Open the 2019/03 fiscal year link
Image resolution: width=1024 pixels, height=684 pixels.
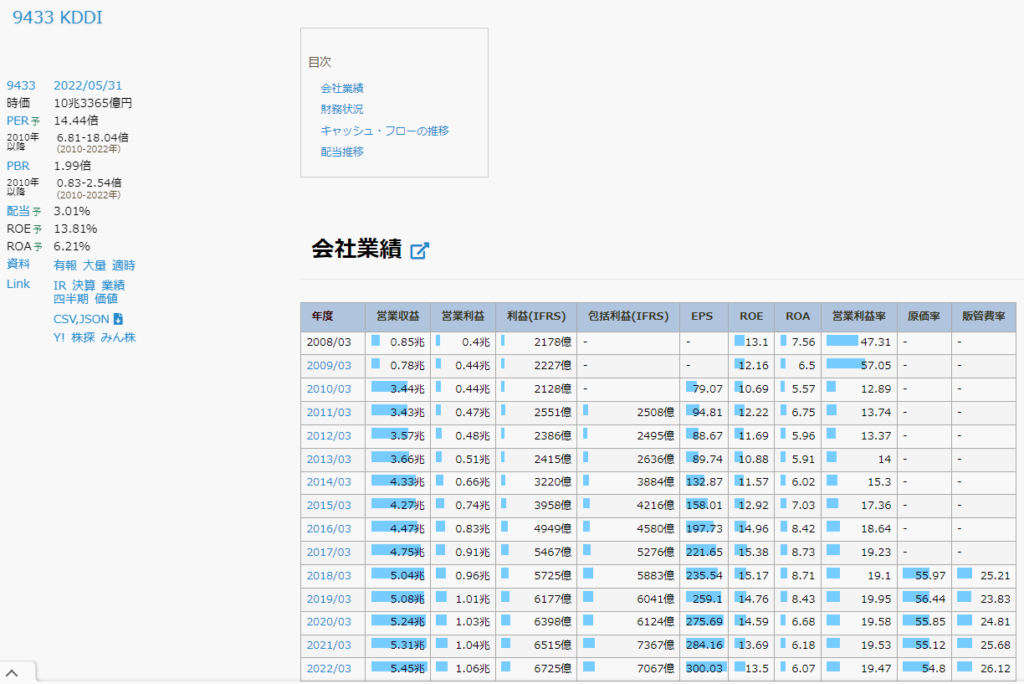[328, 599]
